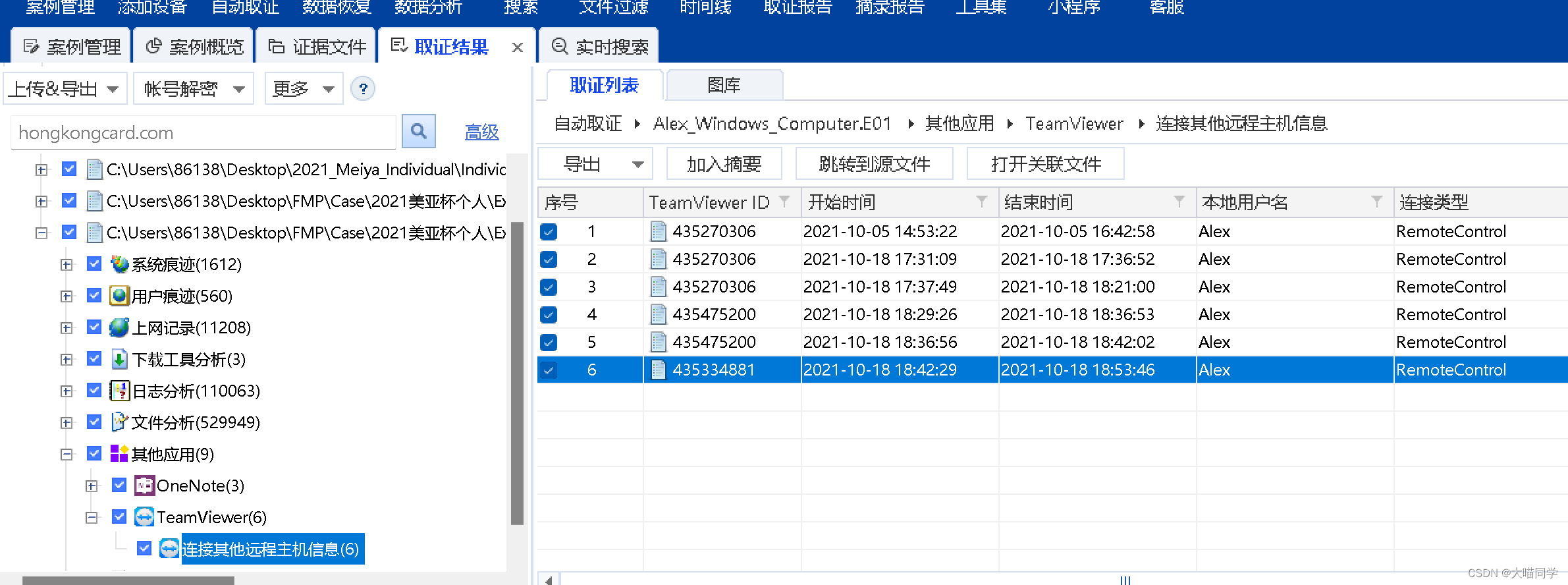Collapse the TeamViewer tree node
Viewport: 1568px width, 585px height.
pos(92,517)
